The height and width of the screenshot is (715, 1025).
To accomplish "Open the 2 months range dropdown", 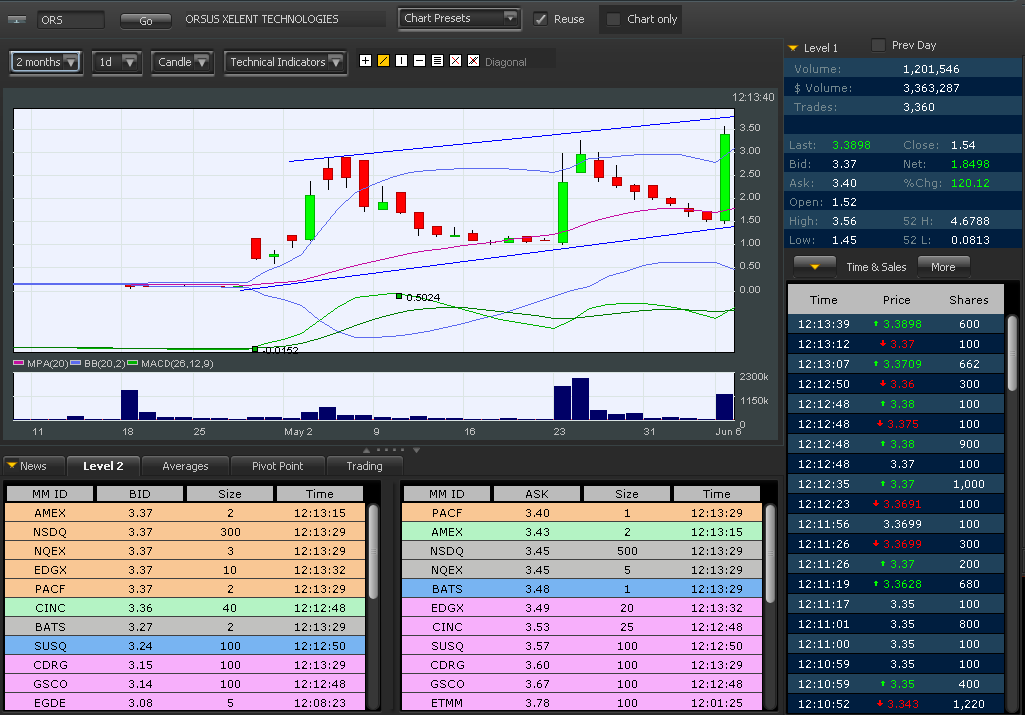I will point(46,62).
